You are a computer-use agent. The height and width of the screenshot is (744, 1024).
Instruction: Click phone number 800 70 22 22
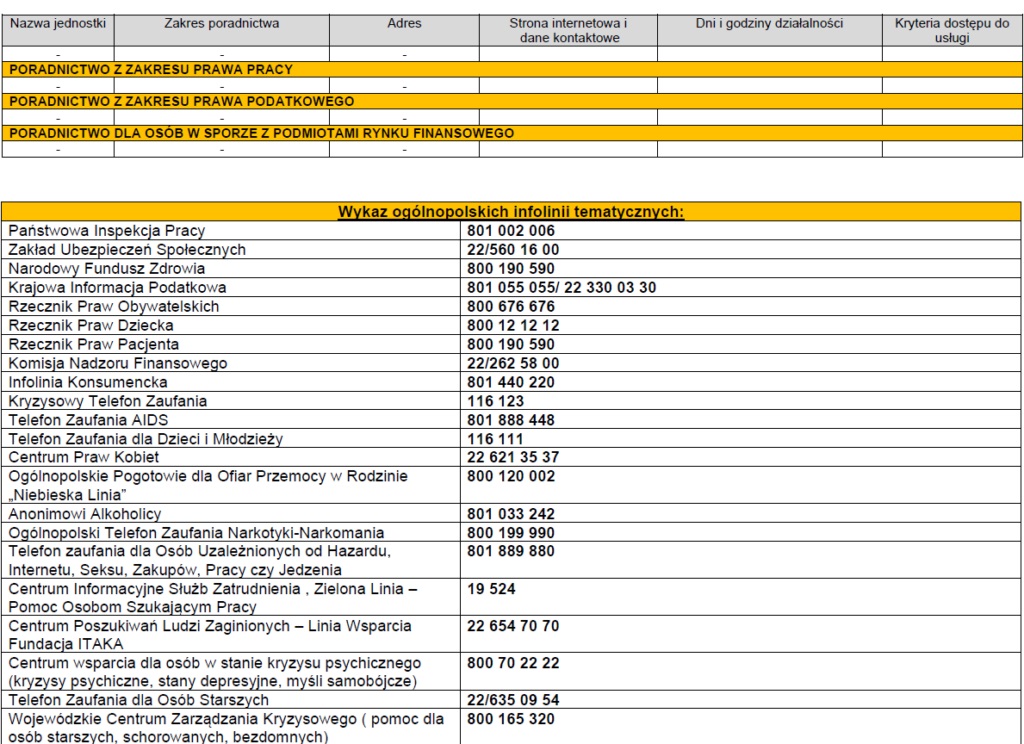pyautogui.click(x=513, y=664)
